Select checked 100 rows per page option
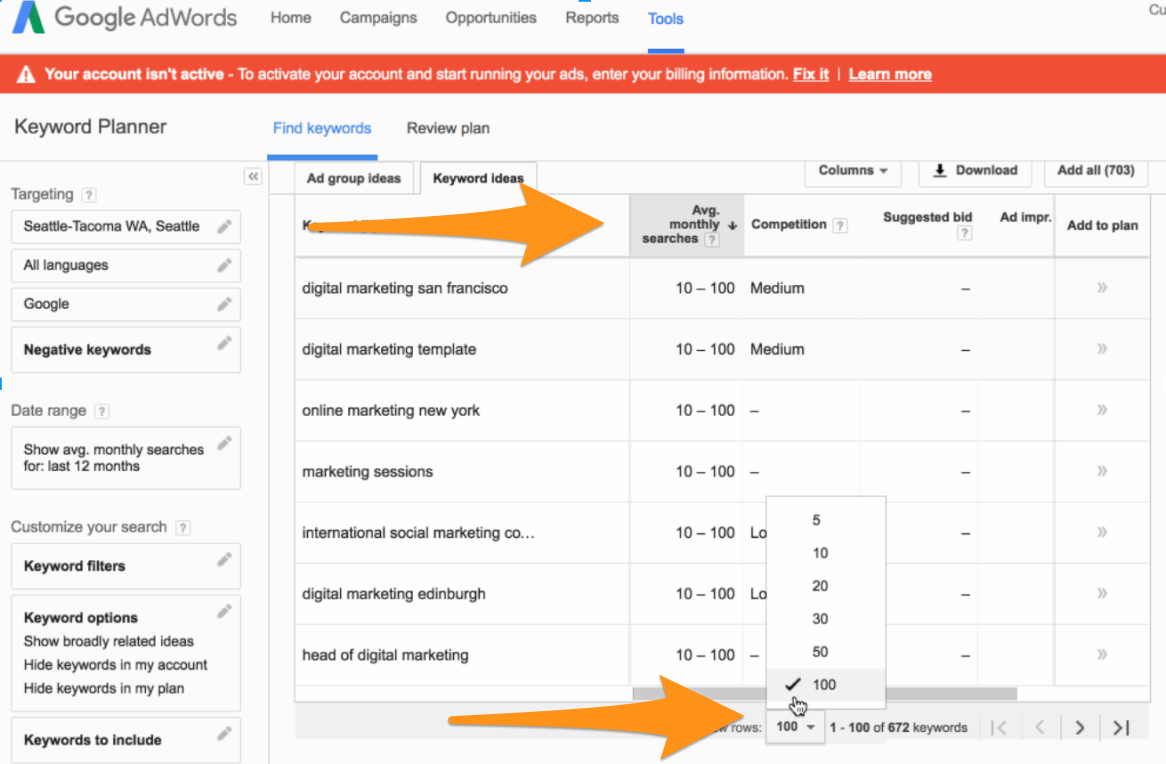 pyautogui.click(x=826, y=684)
